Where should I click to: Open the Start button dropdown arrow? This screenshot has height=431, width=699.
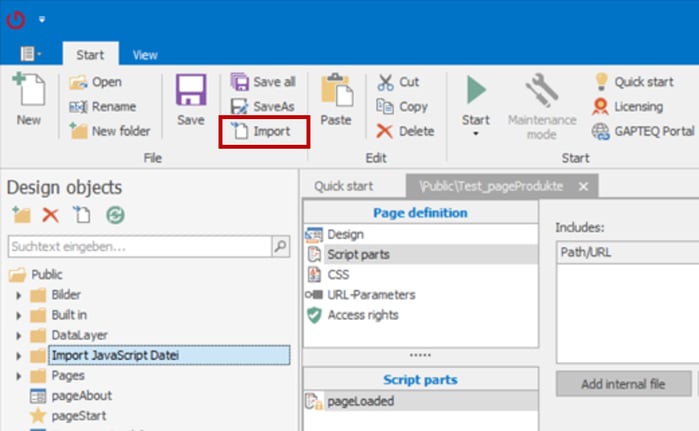[476, 134]
